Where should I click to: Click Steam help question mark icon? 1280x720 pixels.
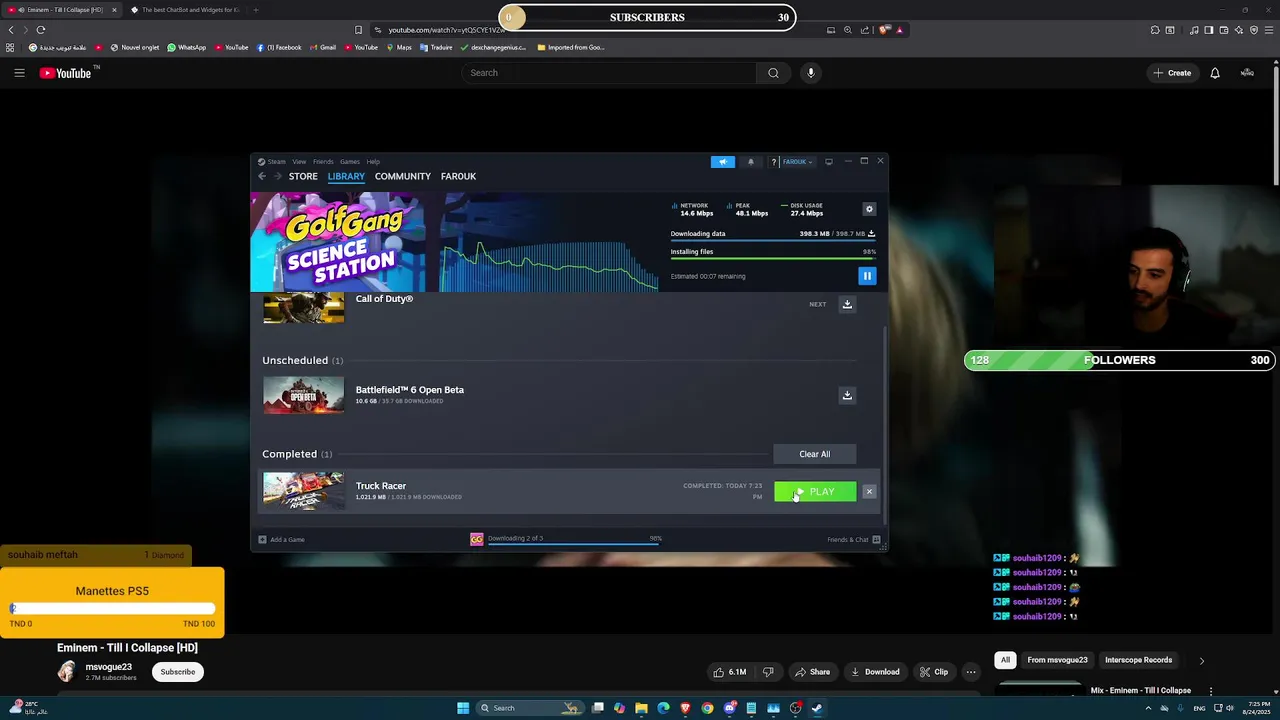[773, 162]
